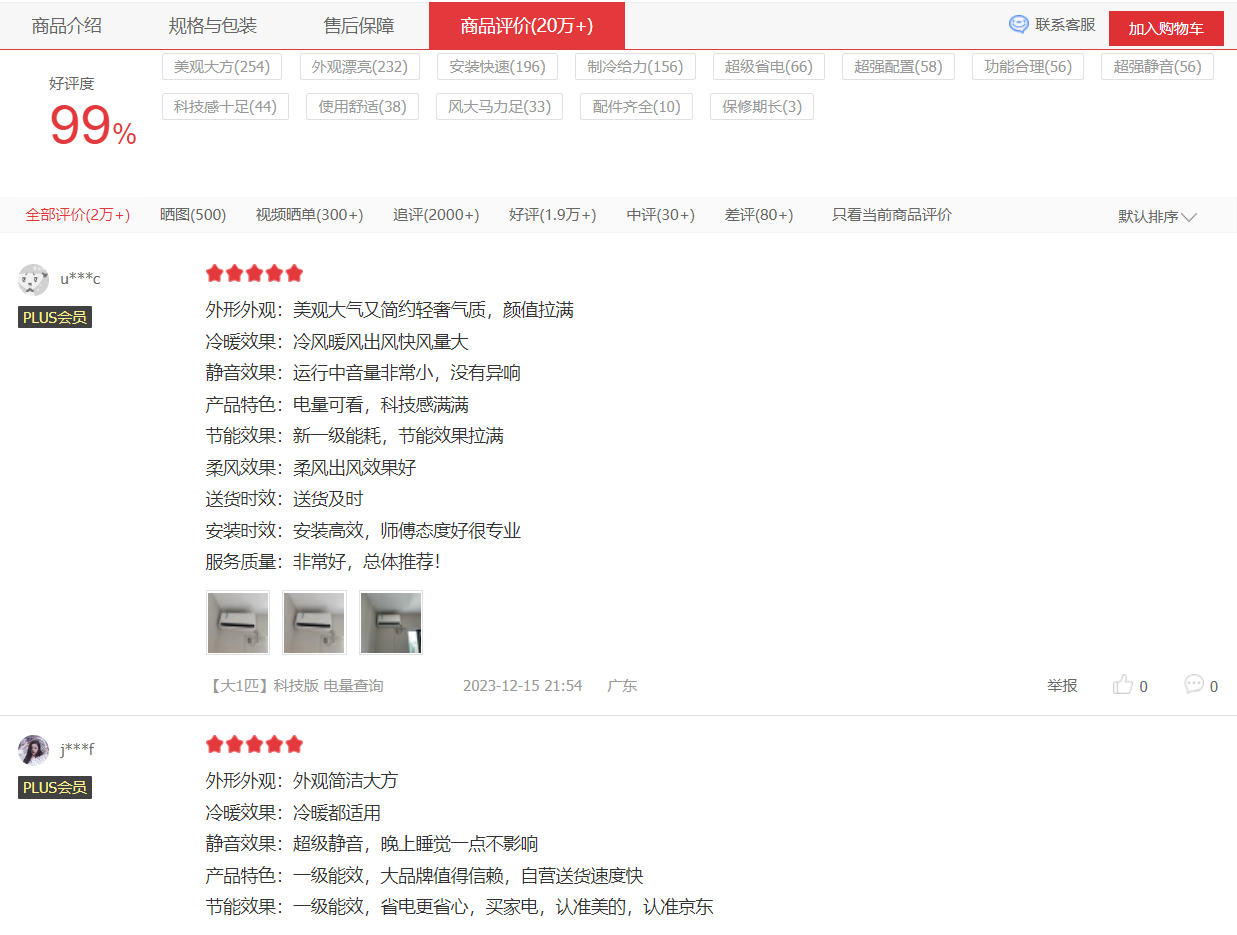This screenshot has height=935, width=1237.
Task: Click the 【大1匹】科技版 电量查询 product spec text
Action: click(295, 686)
